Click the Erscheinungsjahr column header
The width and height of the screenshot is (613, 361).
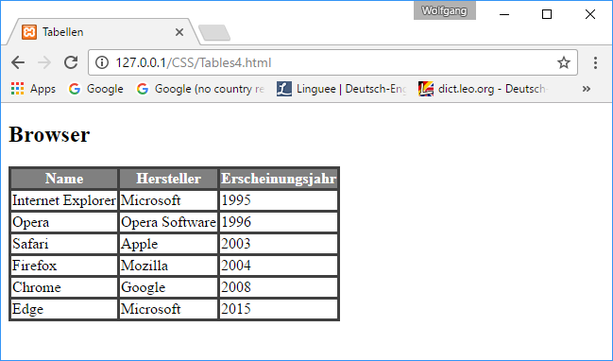(x=278, y=179)
